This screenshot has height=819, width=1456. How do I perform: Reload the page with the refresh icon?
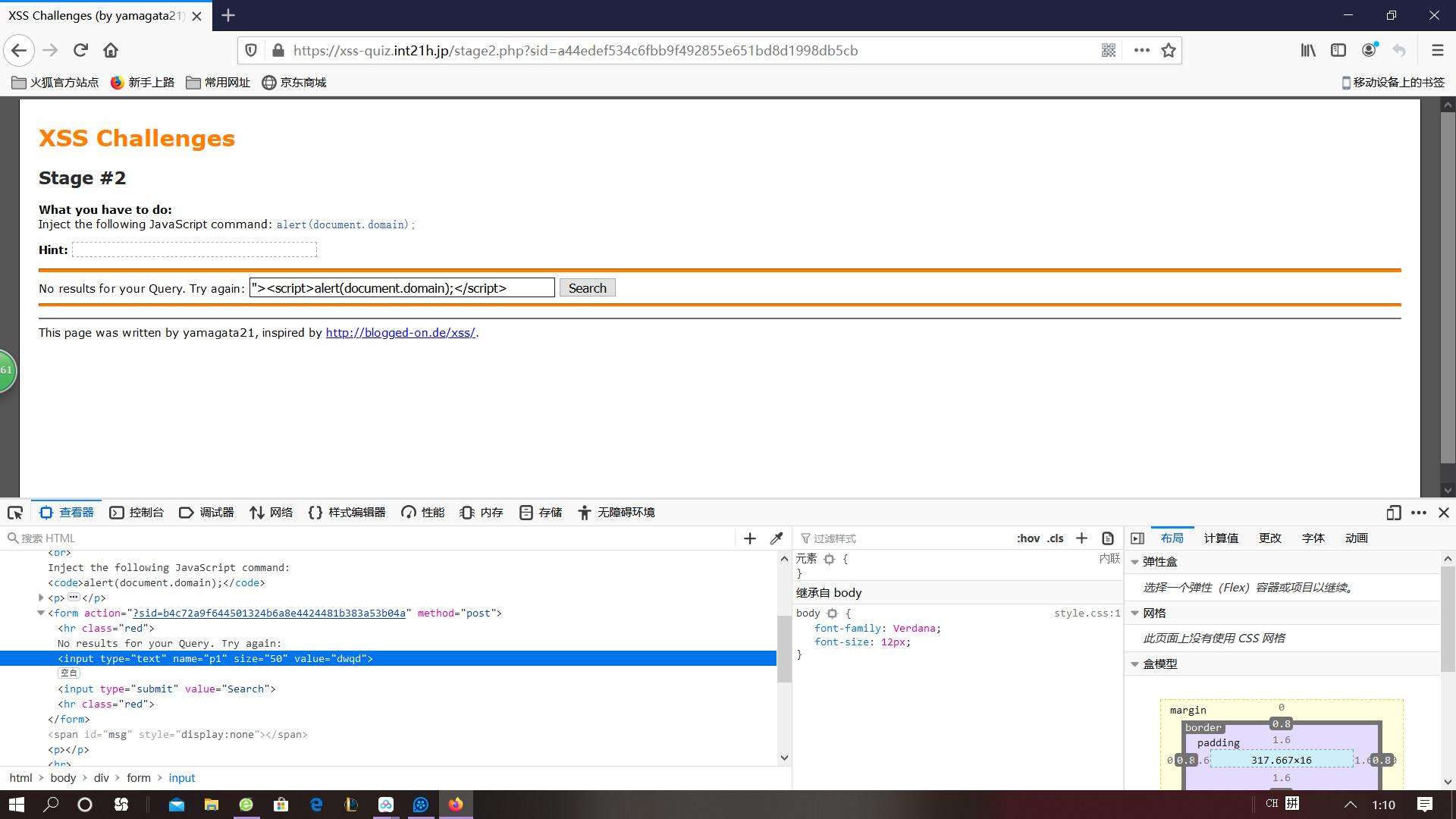tap(80, 51)
